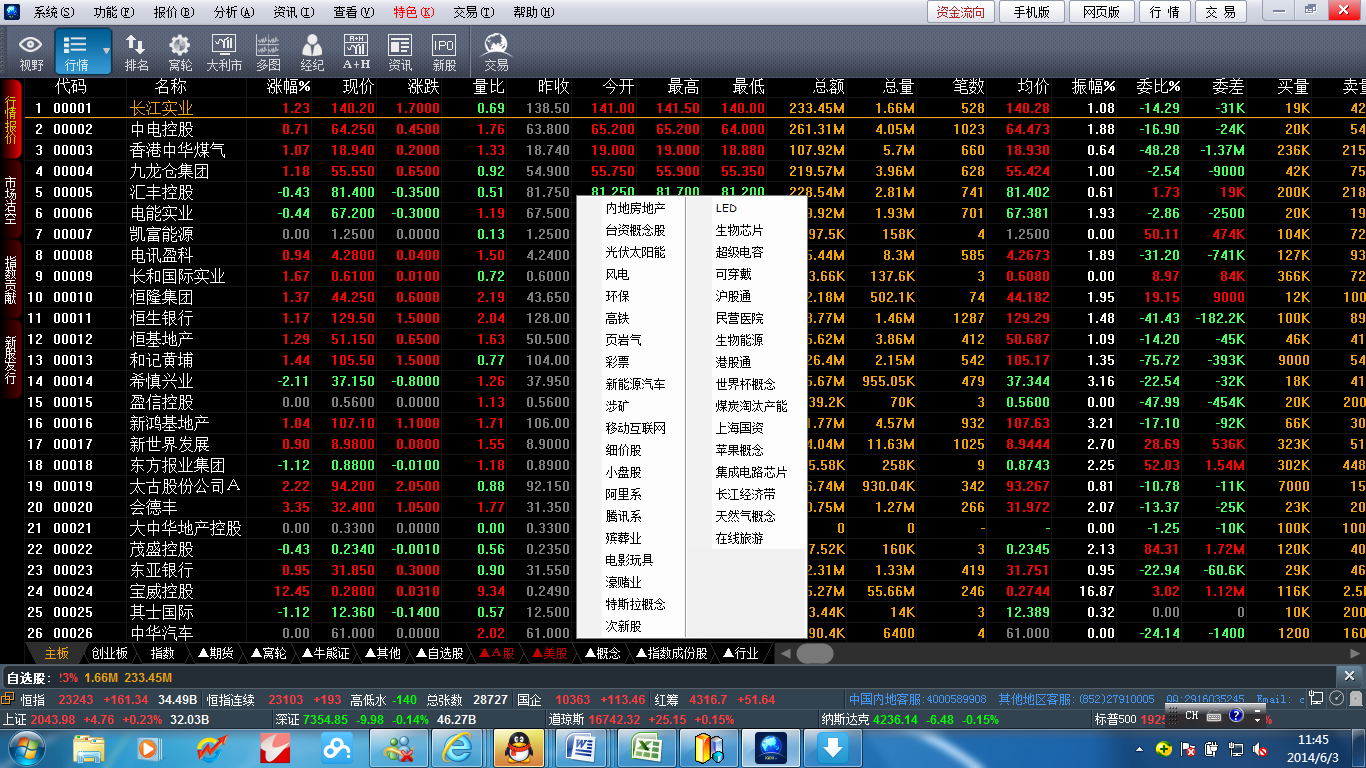Open Word from the taskbar
1366x768 pixels.
tap(582, 748)
